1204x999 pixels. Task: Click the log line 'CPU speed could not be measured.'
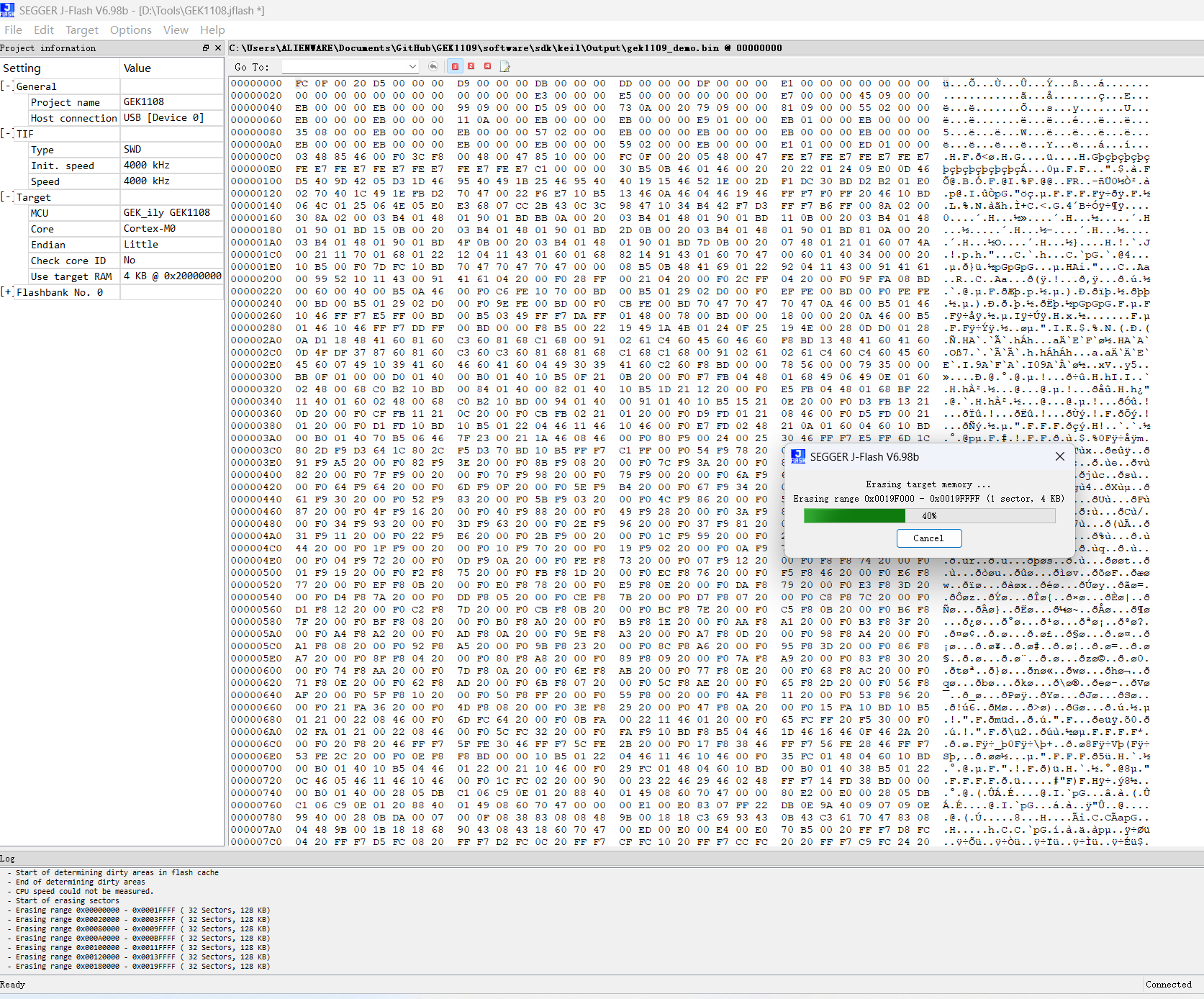click(x=84, y=891)
